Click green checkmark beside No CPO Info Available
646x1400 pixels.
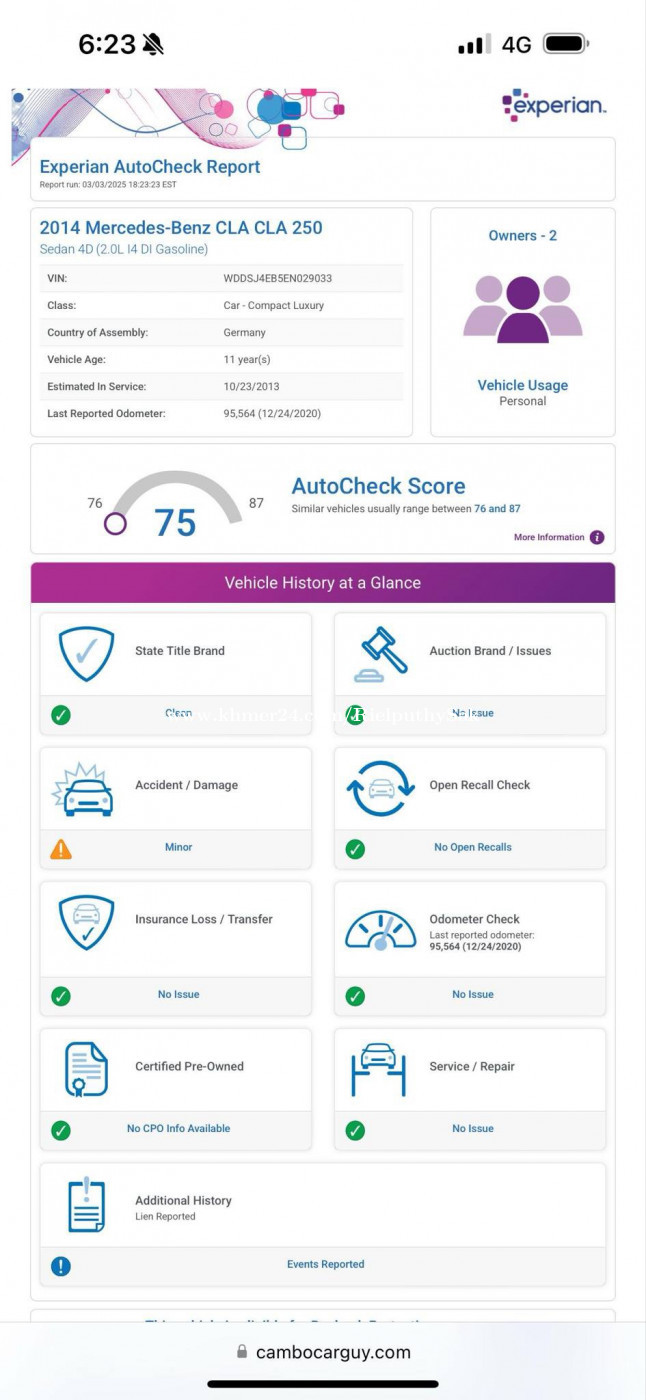pos(61,1130)
